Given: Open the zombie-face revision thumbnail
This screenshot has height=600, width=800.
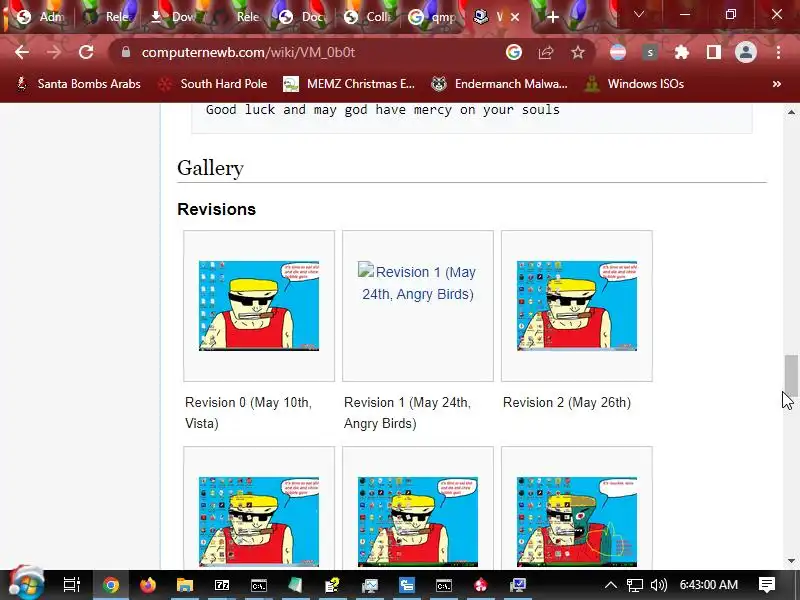Looking at the screenshot, I should (x=577, y=521).
